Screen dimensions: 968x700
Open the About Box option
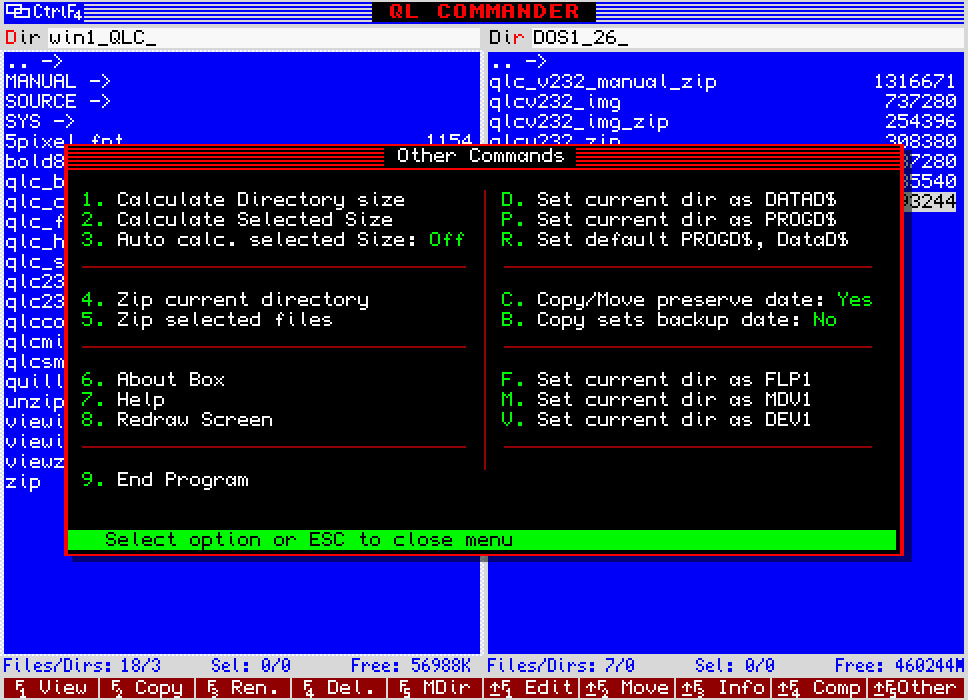pos(153,379)
